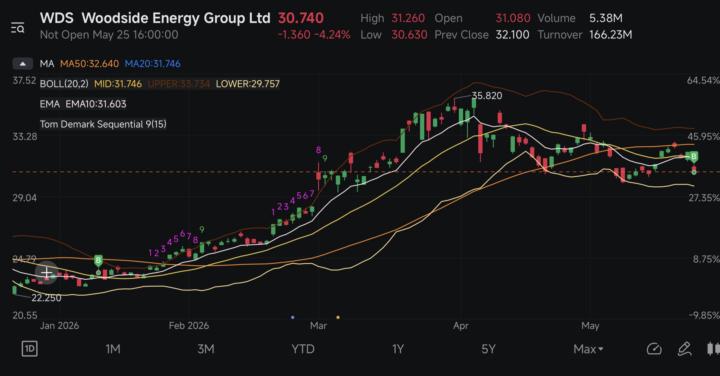Click the orange event dot after Mar

[x=338, y=317]
